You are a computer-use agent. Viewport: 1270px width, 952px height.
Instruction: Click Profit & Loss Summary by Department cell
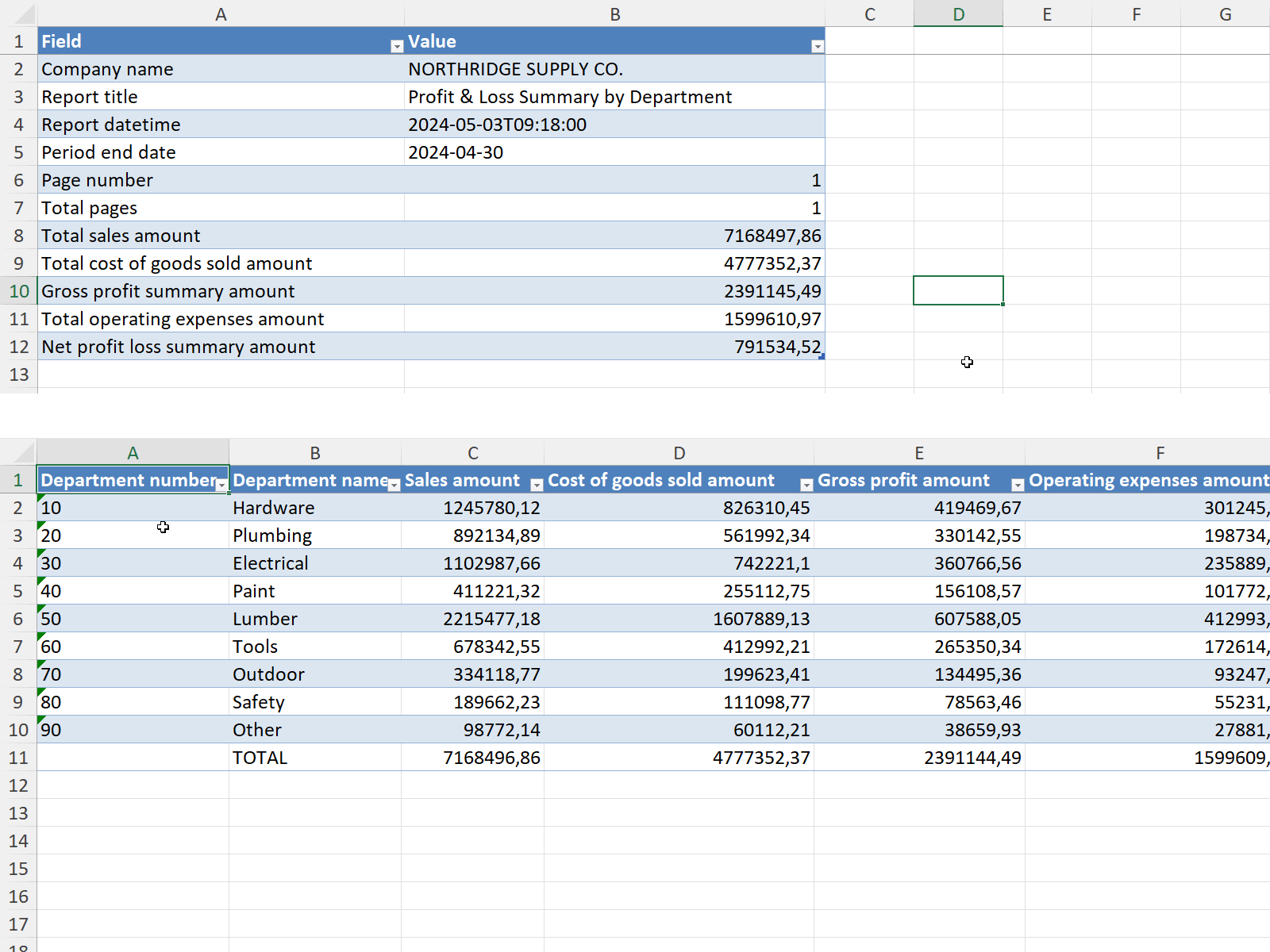[614, 97]
